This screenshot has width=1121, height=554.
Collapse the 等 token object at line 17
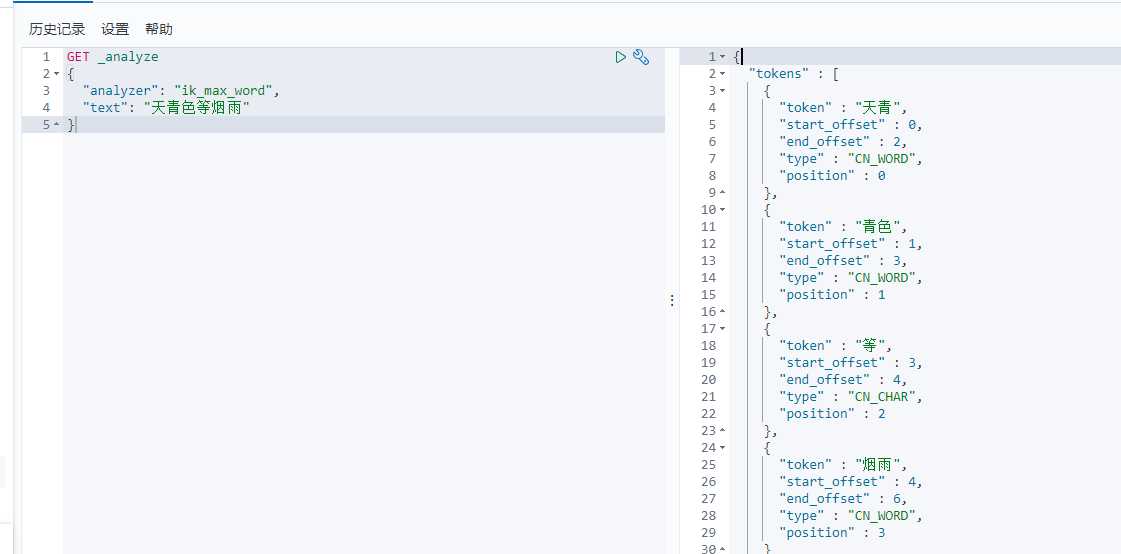click(x=722, y=329)
